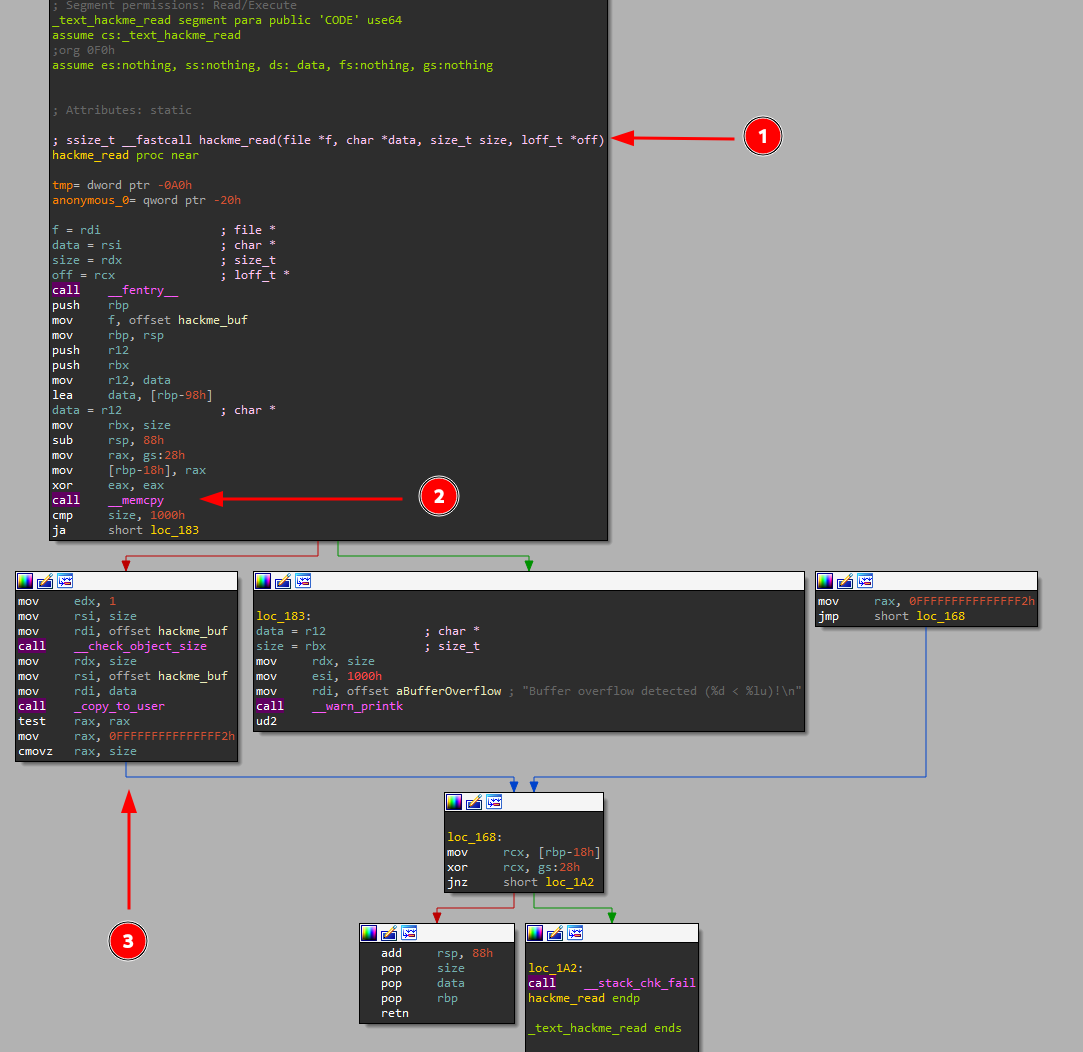Navigate to the __warn_printk call
The width and height of the screenshot is (1083, 1052).
360,705
